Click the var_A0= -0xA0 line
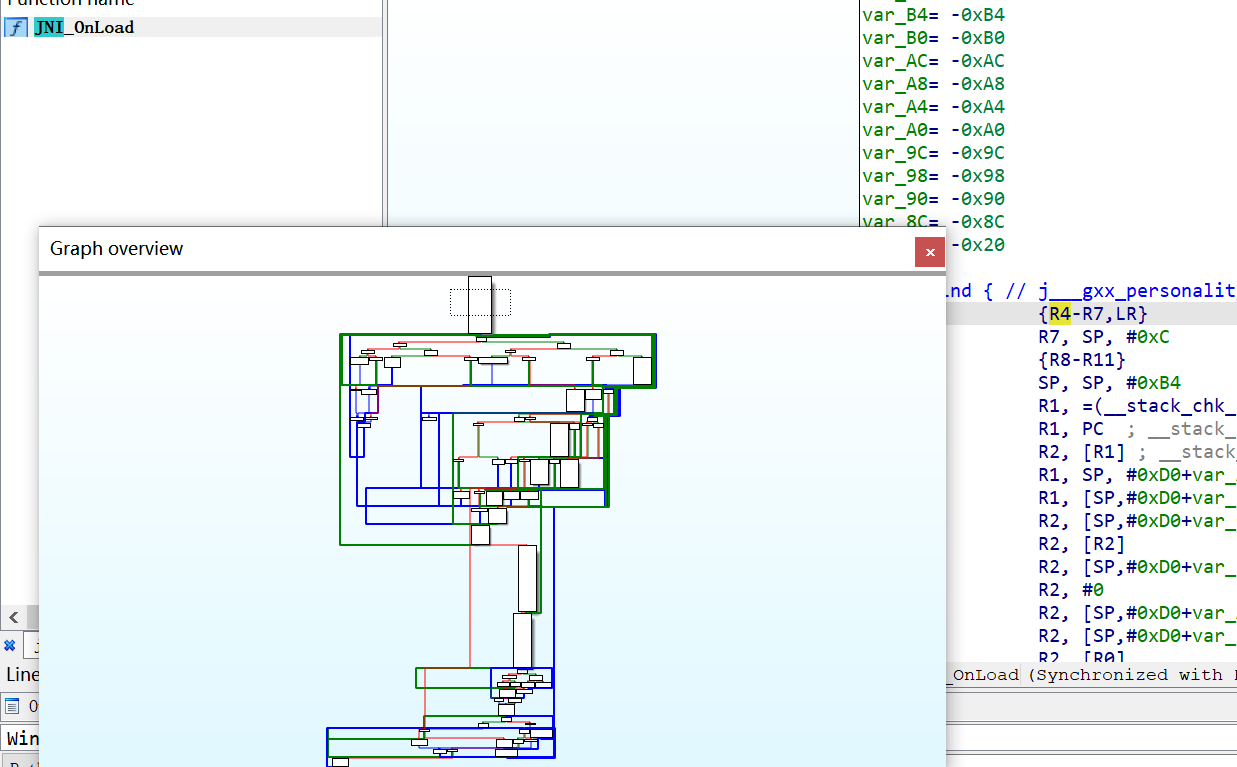The width and height of the screenshot is (1237, 767). click(933, 130)
